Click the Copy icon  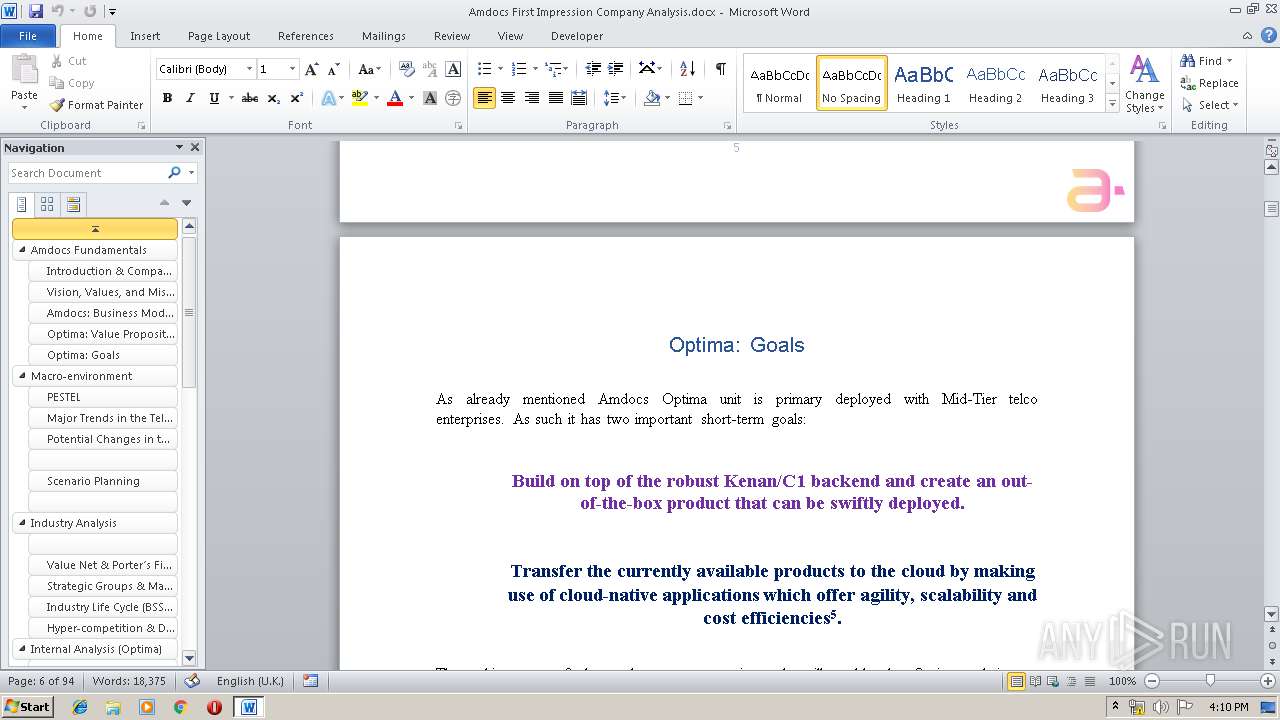[58, 83]
